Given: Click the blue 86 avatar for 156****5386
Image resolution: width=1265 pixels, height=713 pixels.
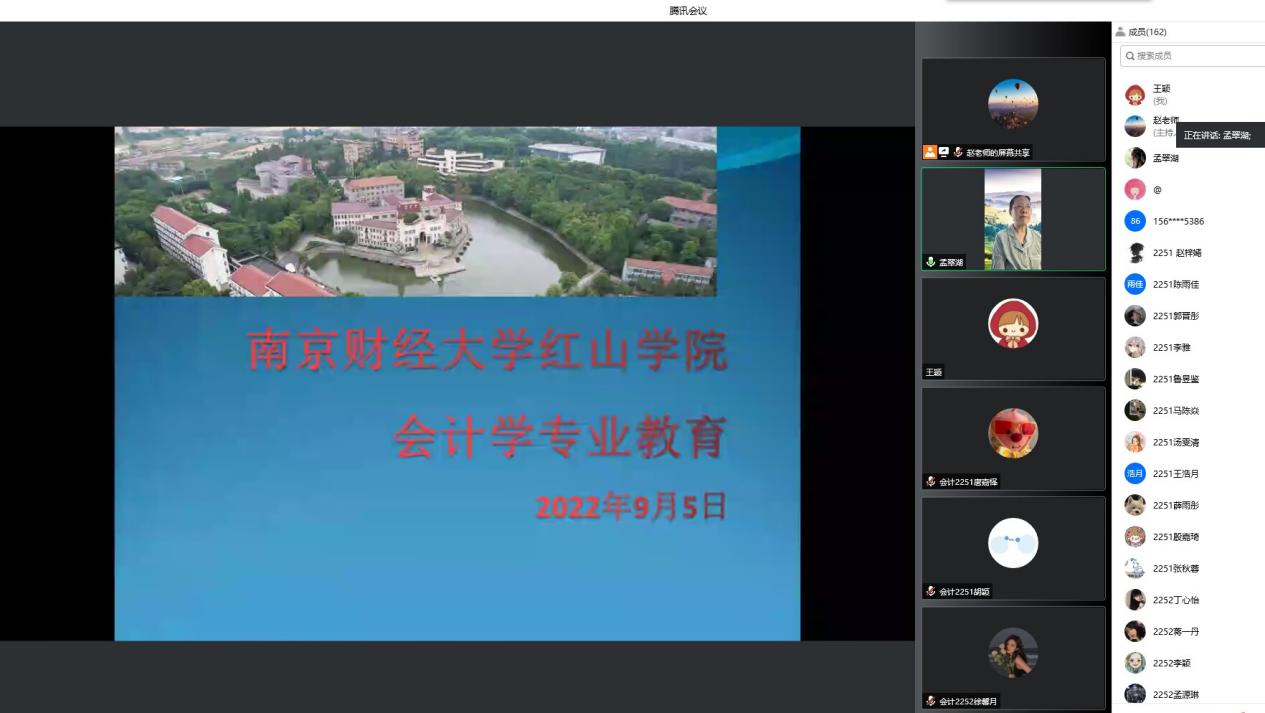Looking at the screenshot, I should pos(1134,221).
